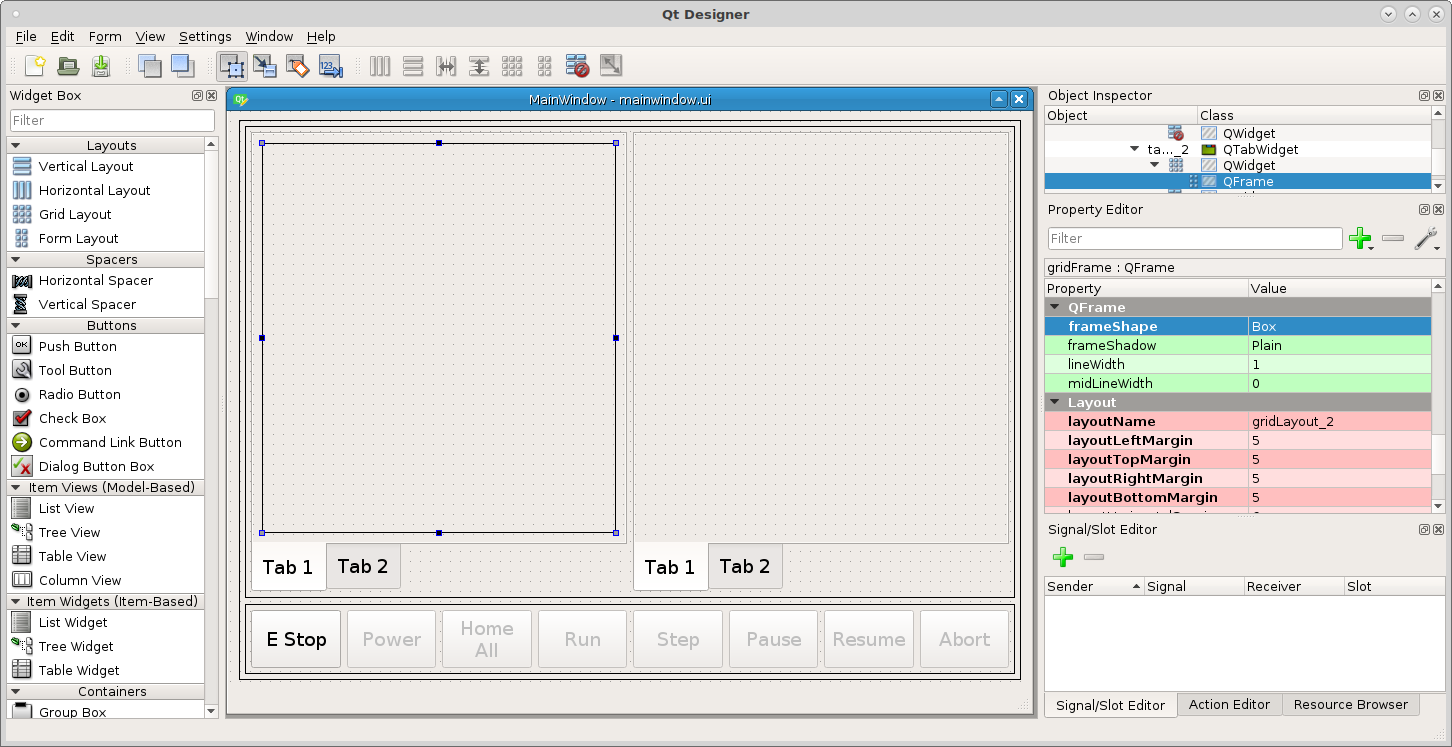Open the Property Editor wrench configuration menu
1452x747 pixels.
click(x=1426, y=238)
